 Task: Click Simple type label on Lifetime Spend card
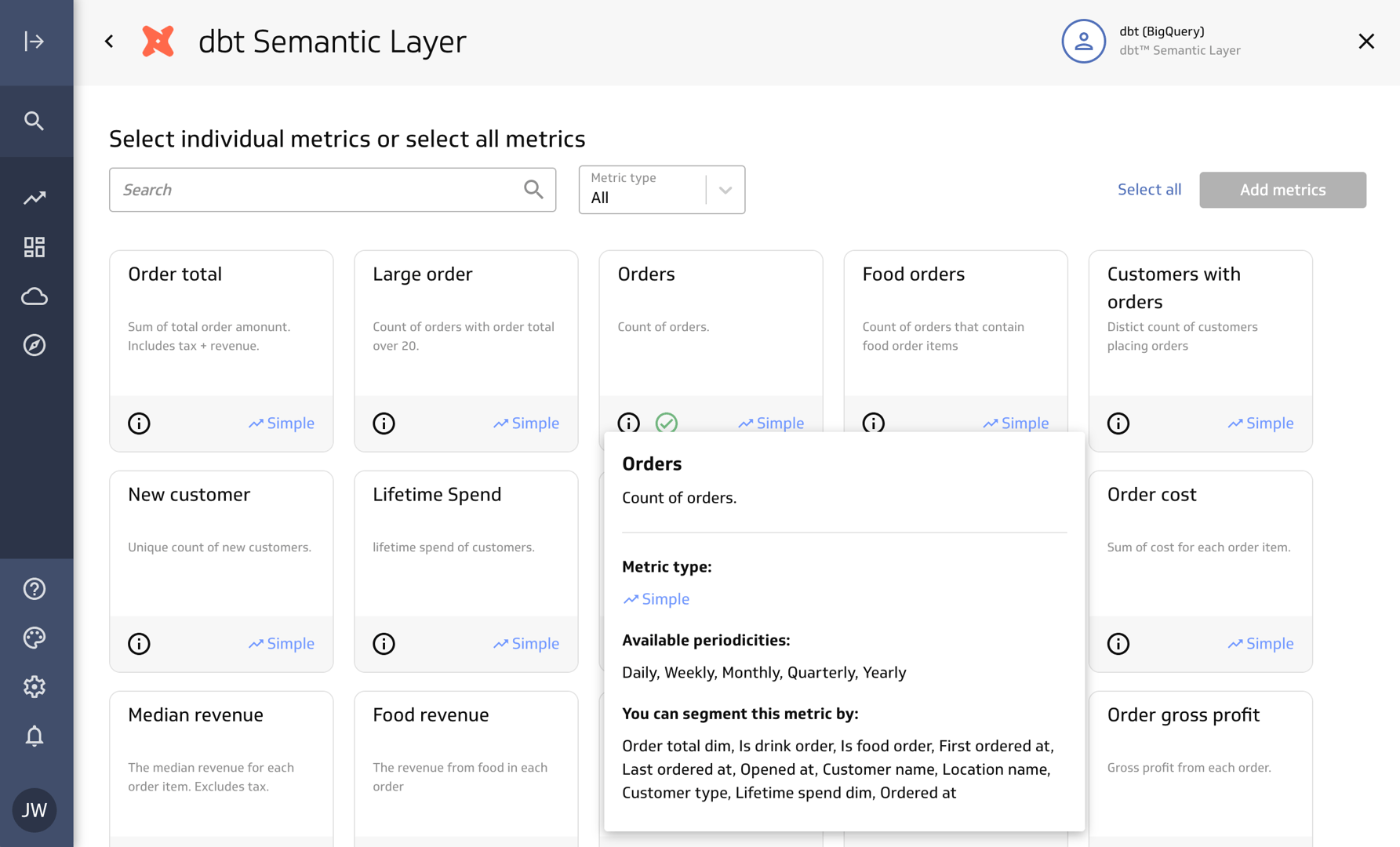526,644
